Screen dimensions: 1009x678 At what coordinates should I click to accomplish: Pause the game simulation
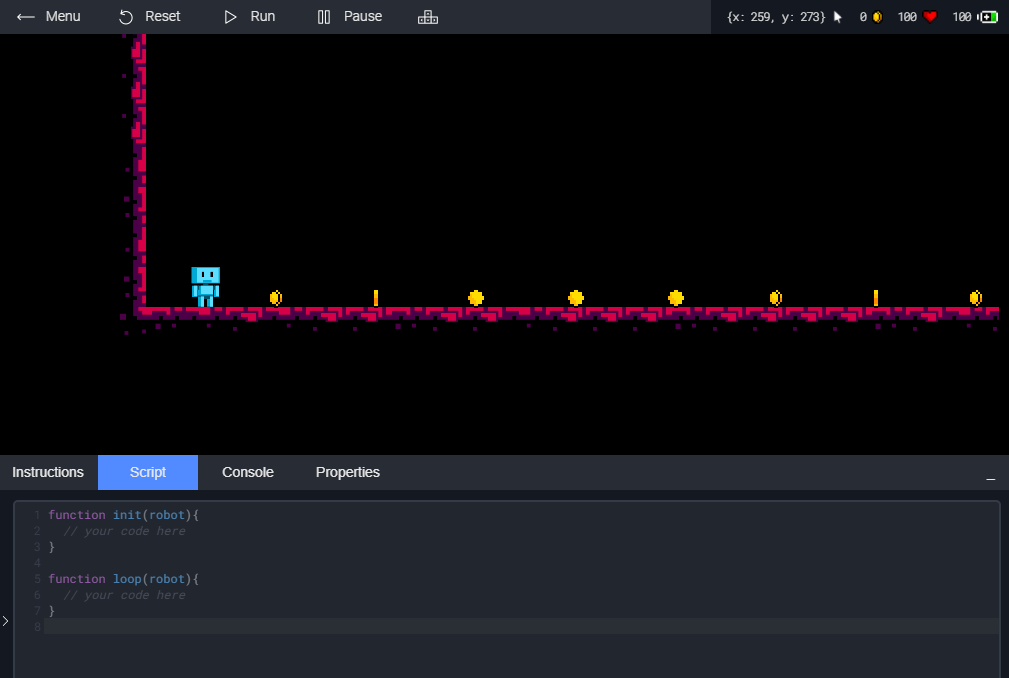(349, 17)
